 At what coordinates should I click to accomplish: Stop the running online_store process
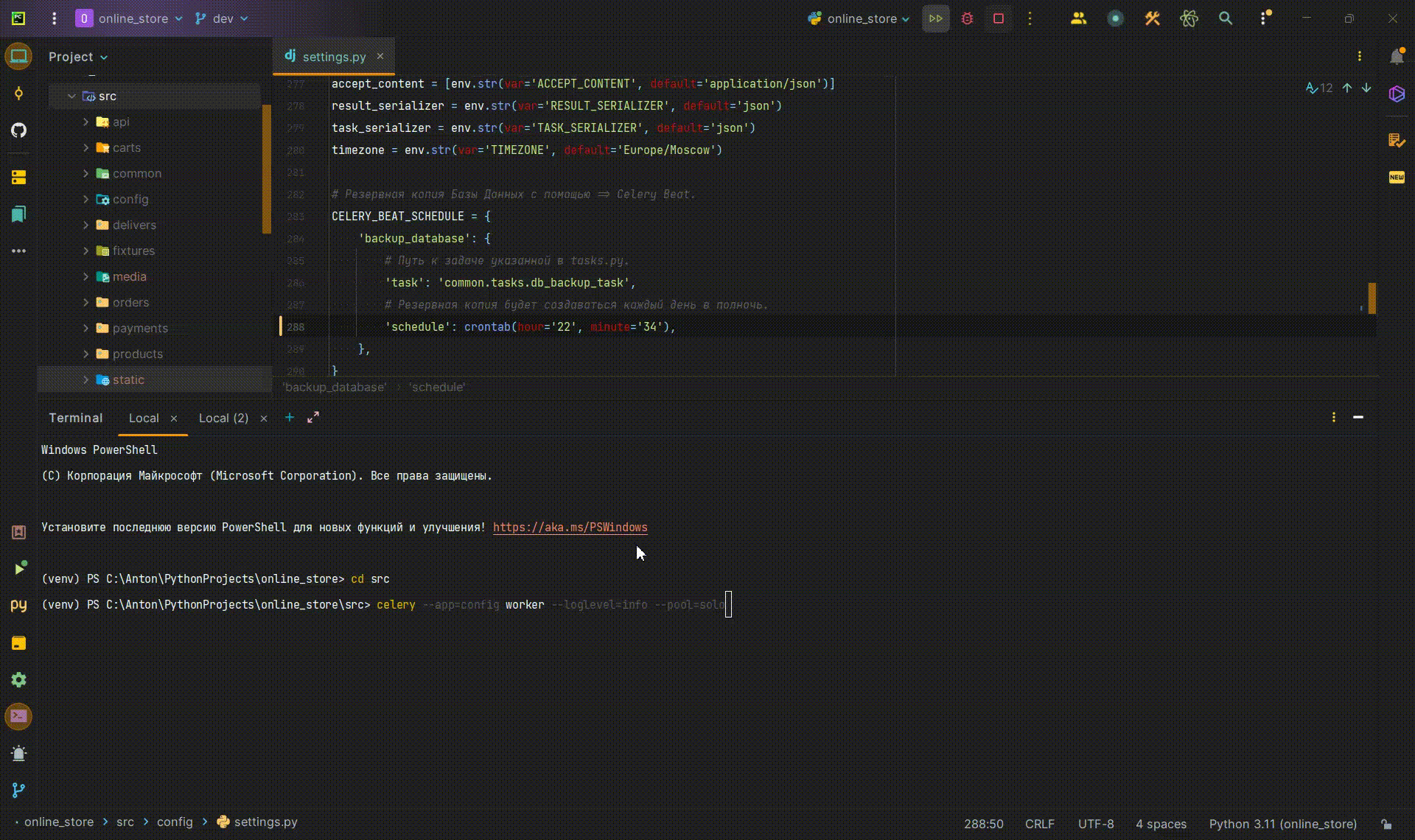click(x=999, y=19)
